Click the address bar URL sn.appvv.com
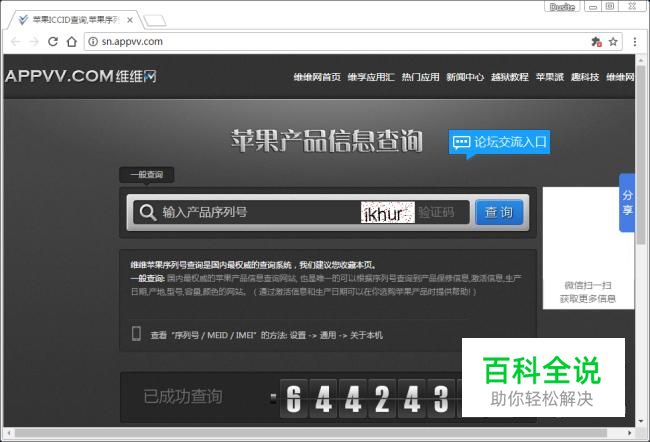The height and width of the screenshot is (442, 650). [x=132, y=41]
